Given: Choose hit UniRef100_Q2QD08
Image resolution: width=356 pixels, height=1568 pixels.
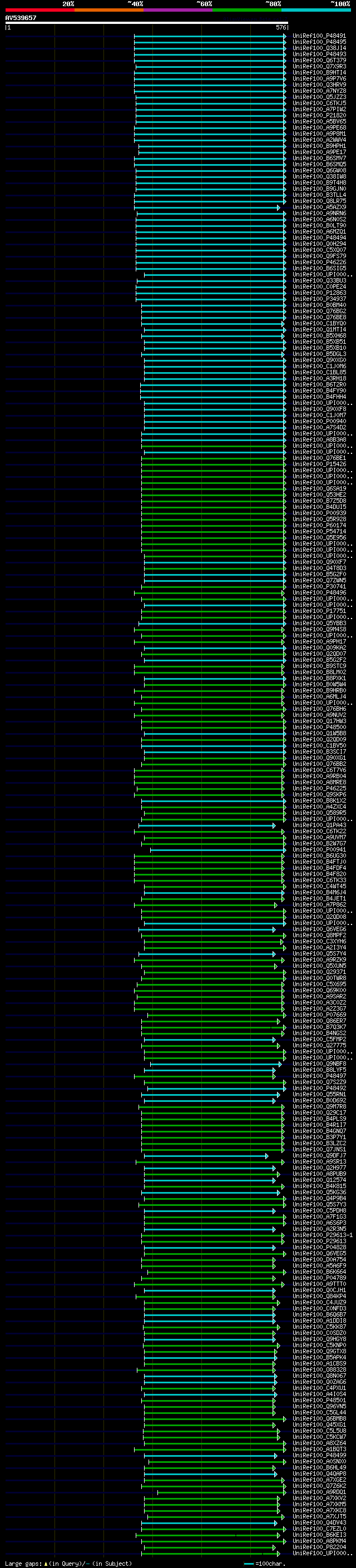Looking at the screenshot, I should [x=319, y=917].
